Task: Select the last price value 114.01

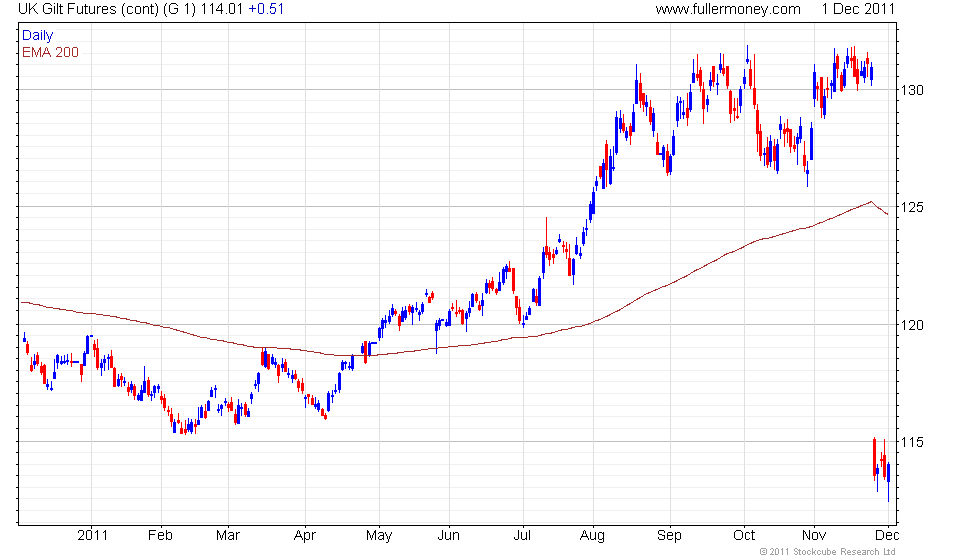Action: click(221, 9)
